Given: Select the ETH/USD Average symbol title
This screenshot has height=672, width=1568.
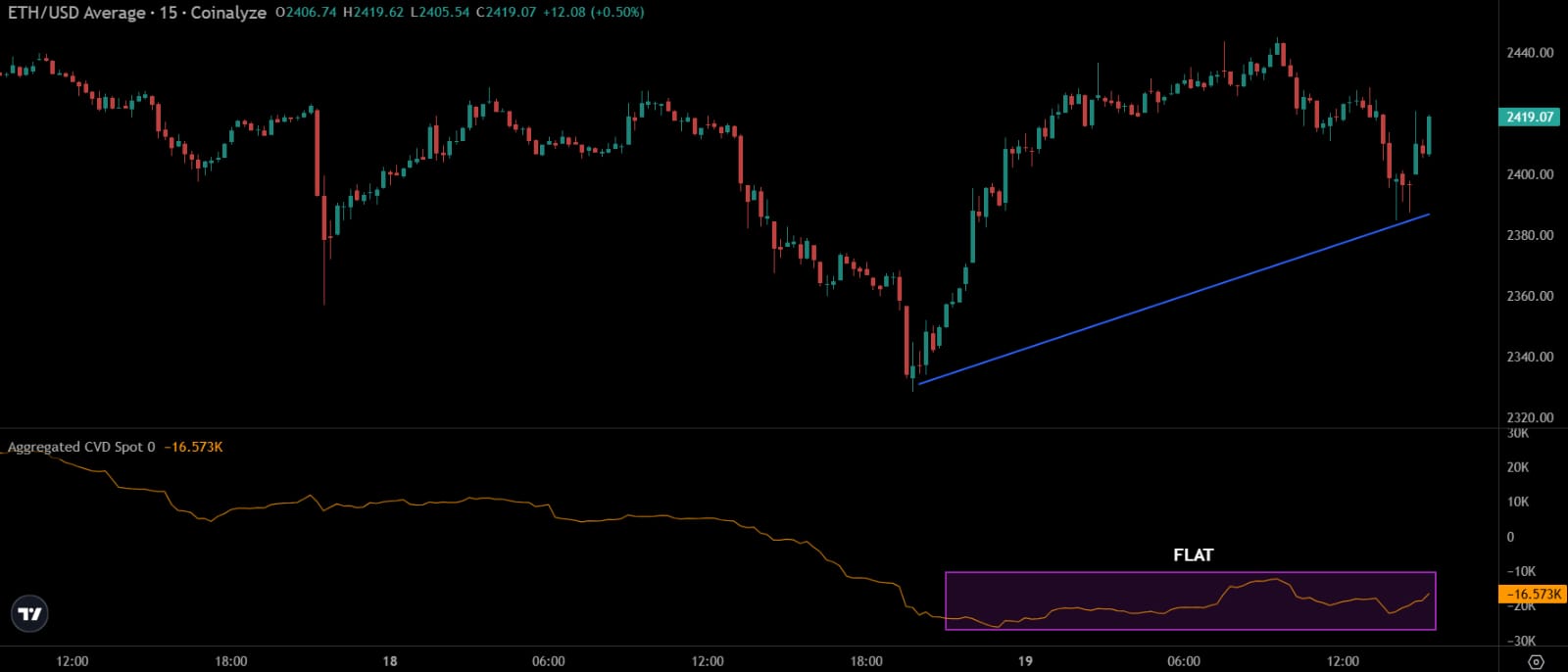Looking at the screenshot, I should [x=76, y=13].
